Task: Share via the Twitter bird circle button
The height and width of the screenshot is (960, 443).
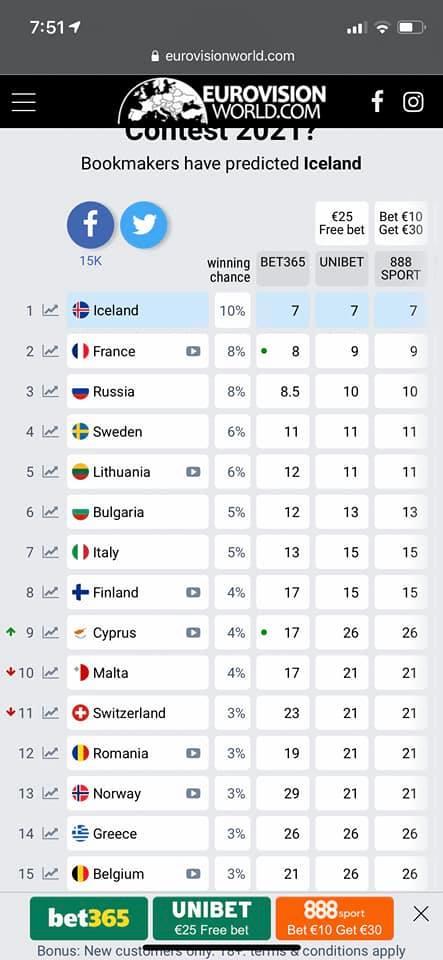Action: [144, 225]
